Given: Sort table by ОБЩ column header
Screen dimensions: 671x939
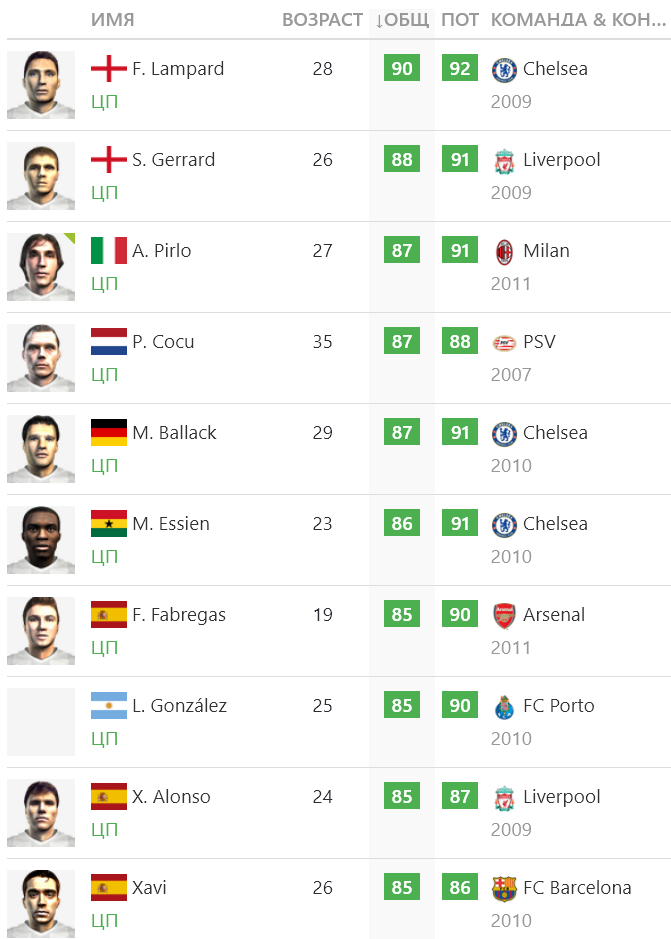Looking at the screenshot, I should pyautogui.click(x=402, y=20).
